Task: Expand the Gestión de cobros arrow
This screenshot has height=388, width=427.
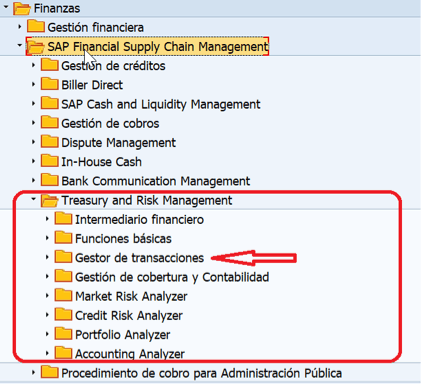Action: point(33,123)
